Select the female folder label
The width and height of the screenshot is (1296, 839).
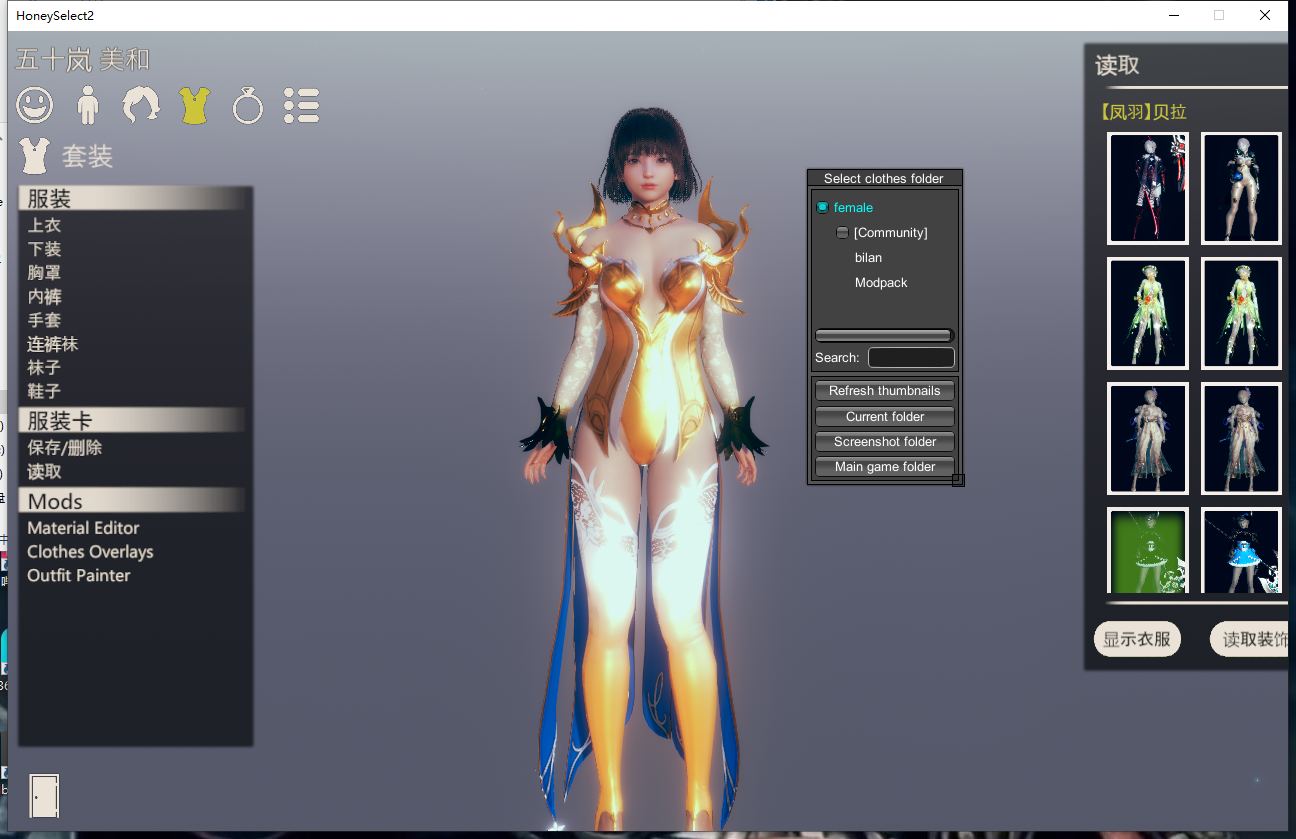point(853,207)
